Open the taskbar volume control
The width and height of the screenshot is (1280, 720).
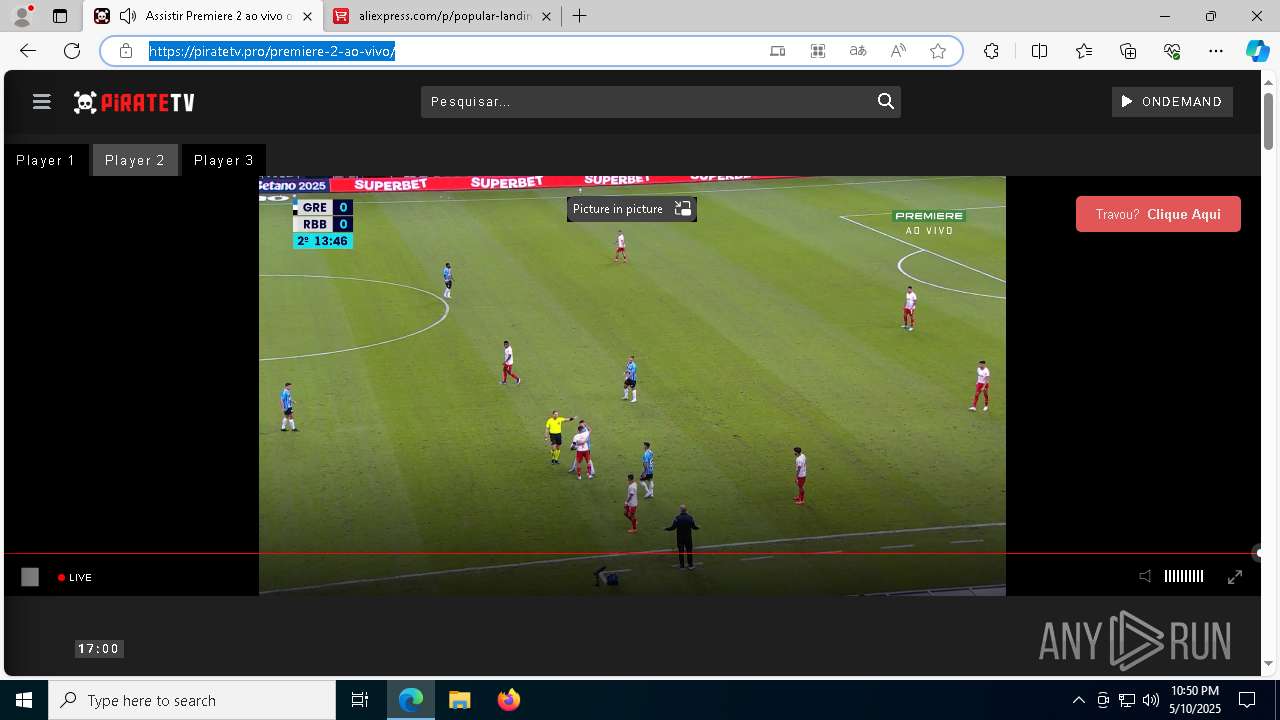tap(1151, 700)
